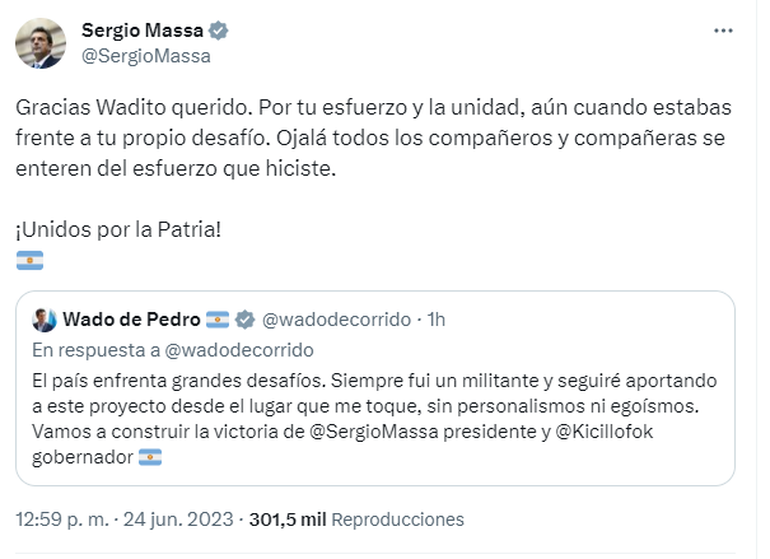This screenshot has width=770, height=559.
Task: Click Wado de Pedro's verified badge
Action: (x=245, y=320)
